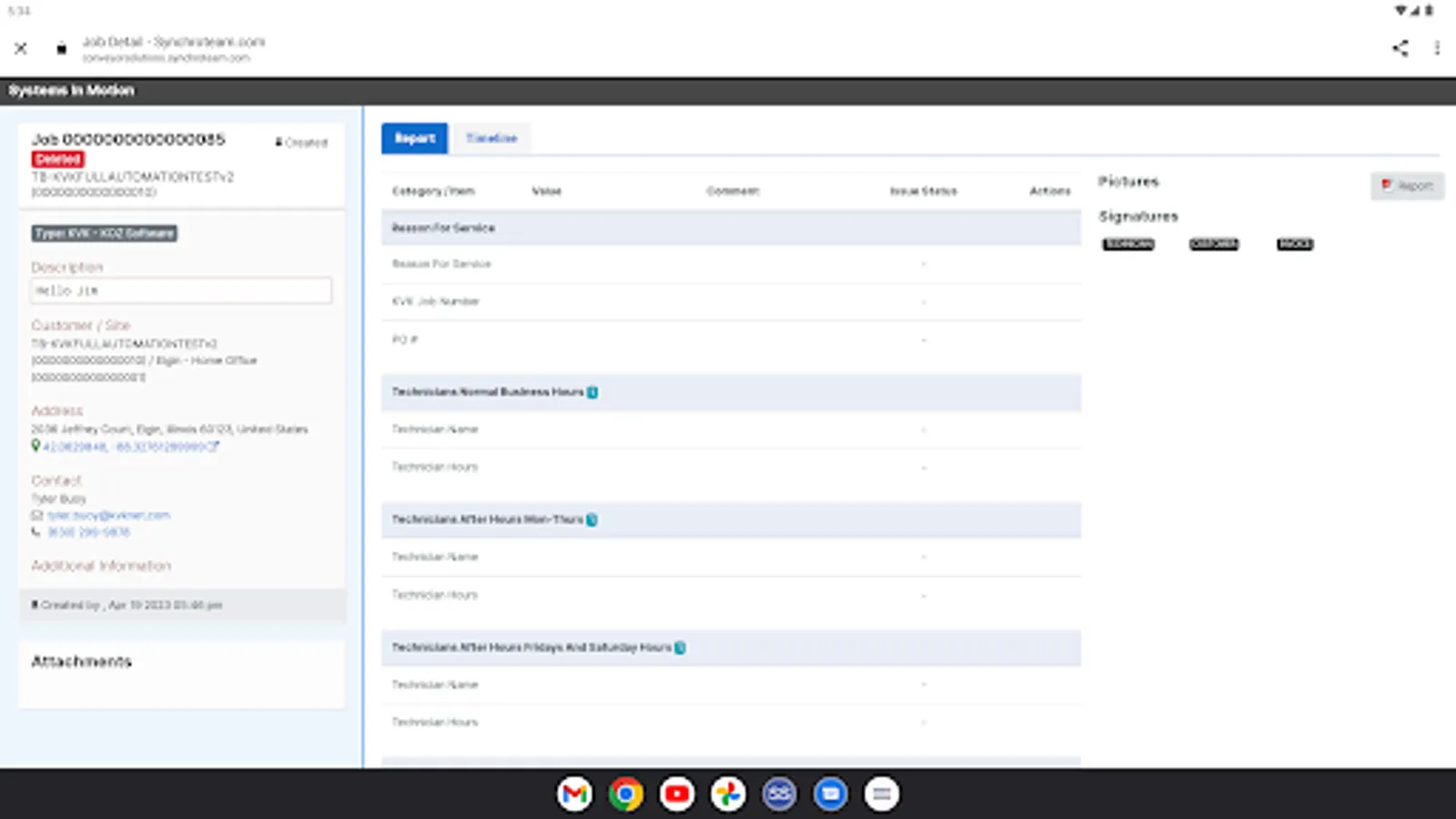The height and width of the screenshot is (819, 1456).
Task: Click the Additional Information label
Action: pyautogui.click(x=101, y=566)
